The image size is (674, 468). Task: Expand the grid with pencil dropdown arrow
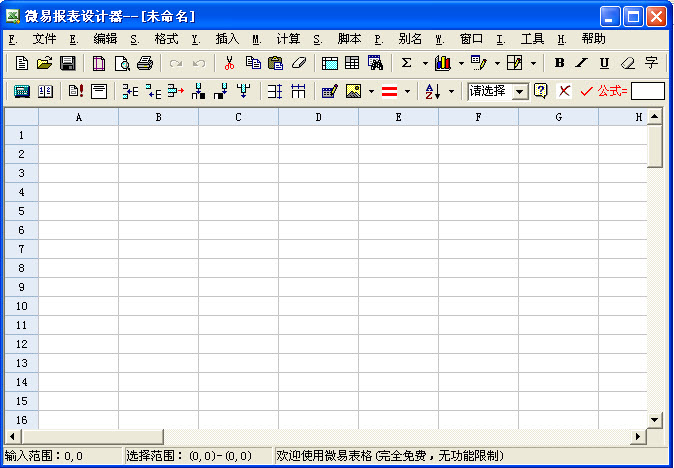click(533, 64)
